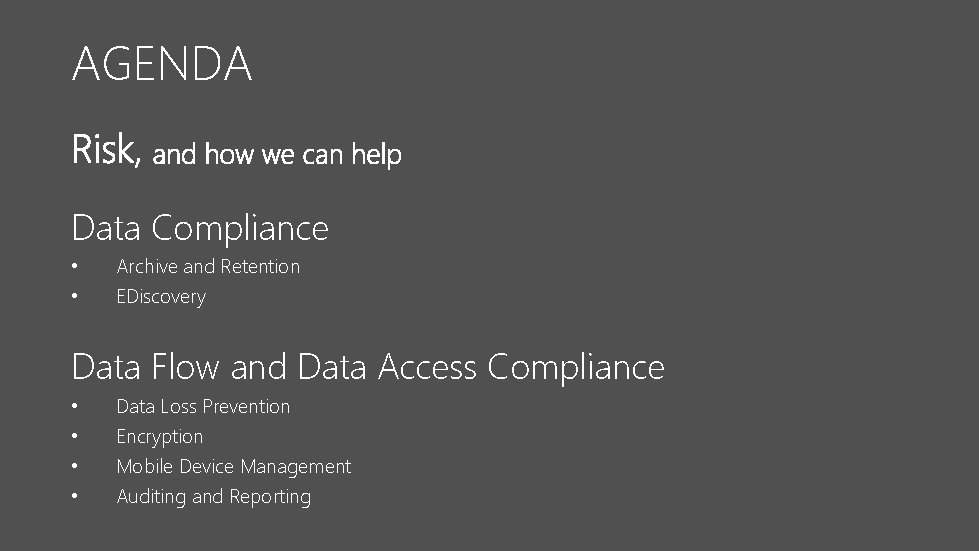The image size is (979, 551).
Task: Click the Encryption list item
Action: pos(160,436)
